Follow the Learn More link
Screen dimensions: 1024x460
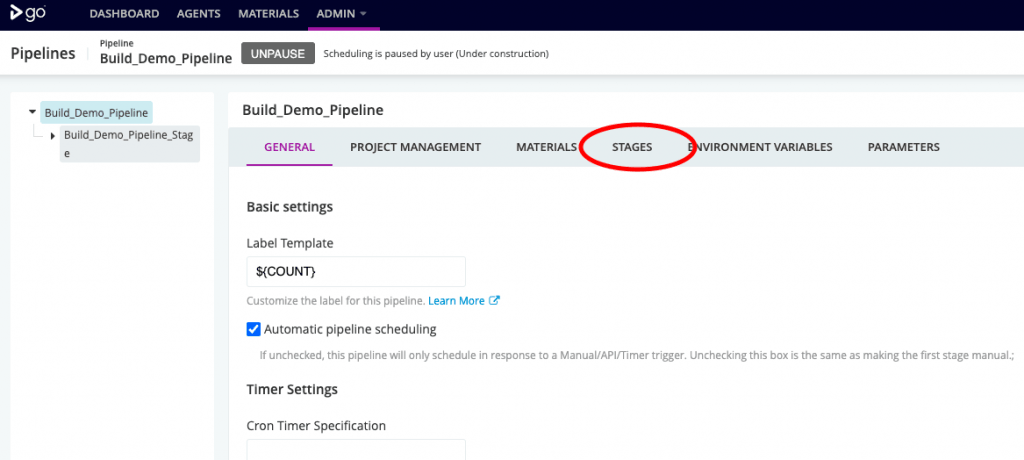[457, 300]
